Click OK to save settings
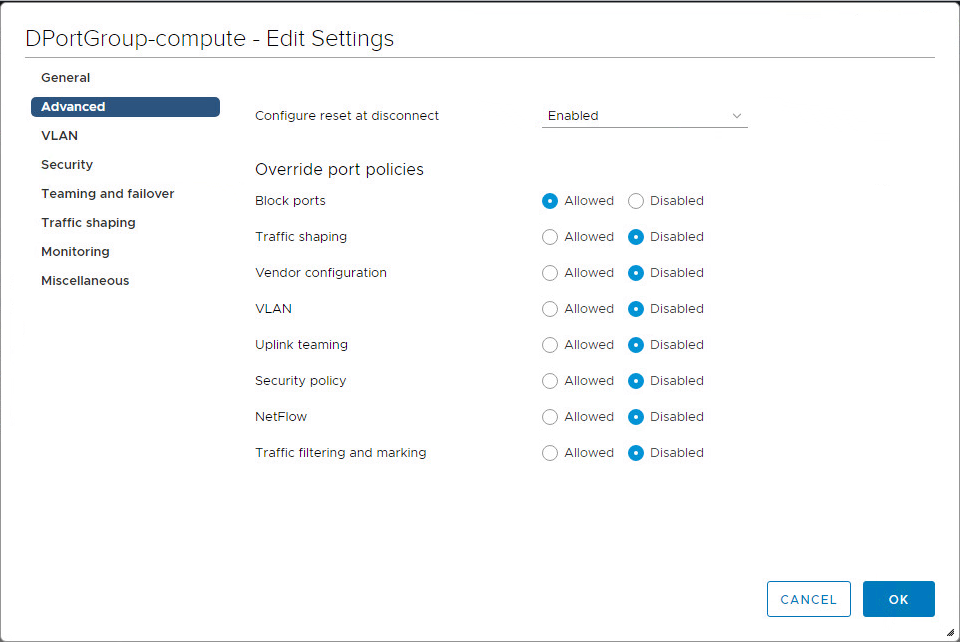The height and width of the screenshot is (642, 960). click(898, 599)
